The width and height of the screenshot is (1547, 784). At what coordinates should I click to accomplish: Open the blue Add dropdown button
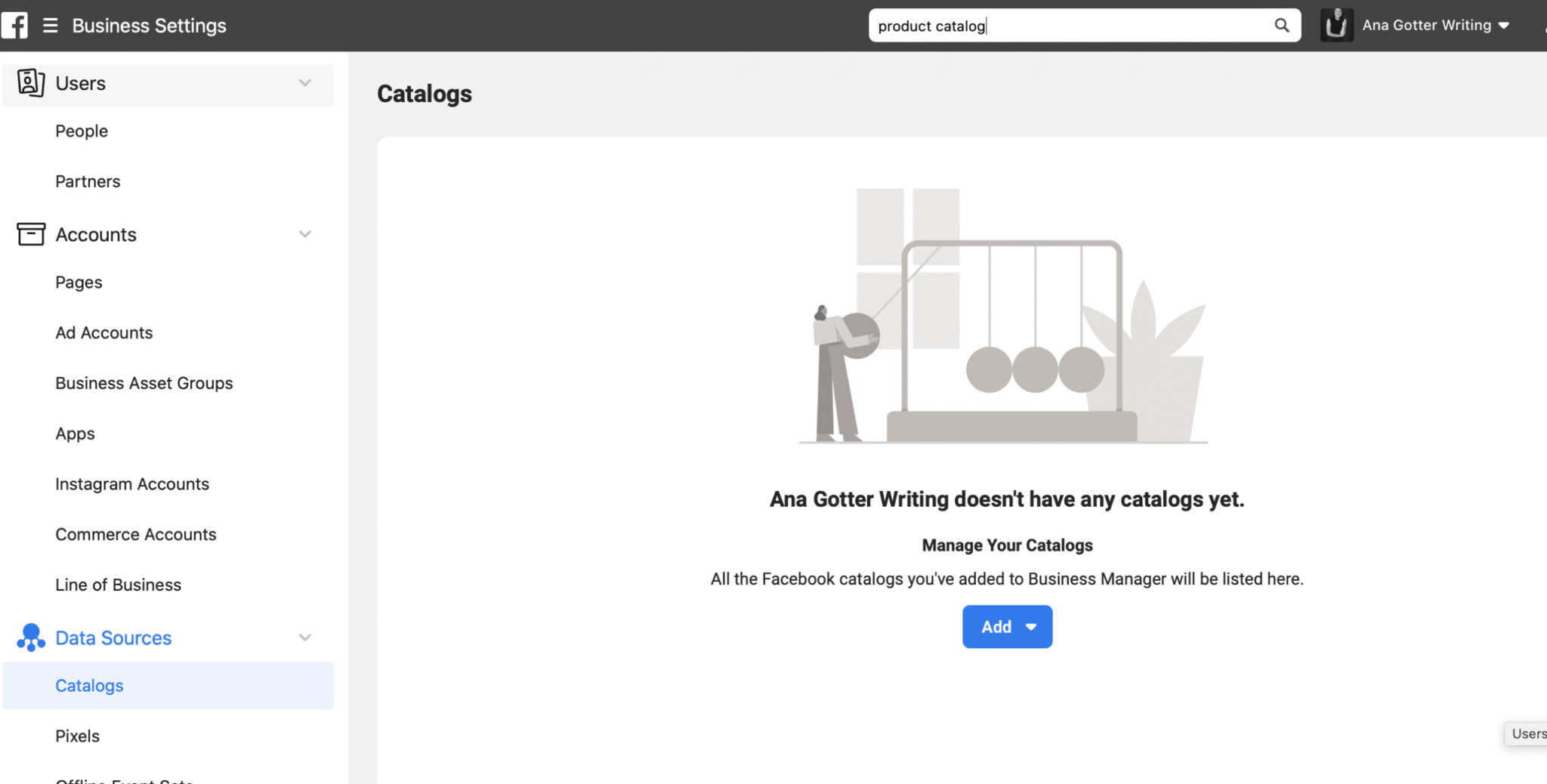(1007, 626)
